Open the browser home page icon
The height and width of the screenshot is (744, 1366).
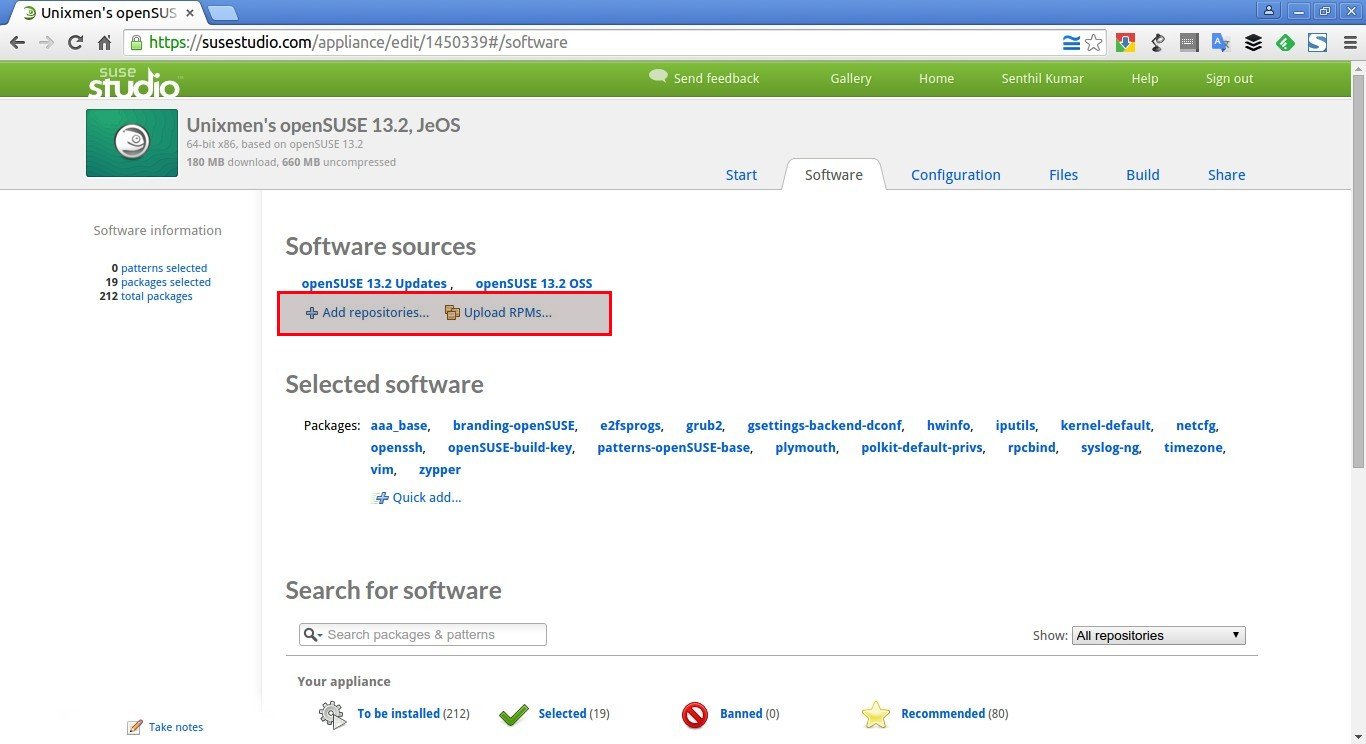tap(104, 43)
